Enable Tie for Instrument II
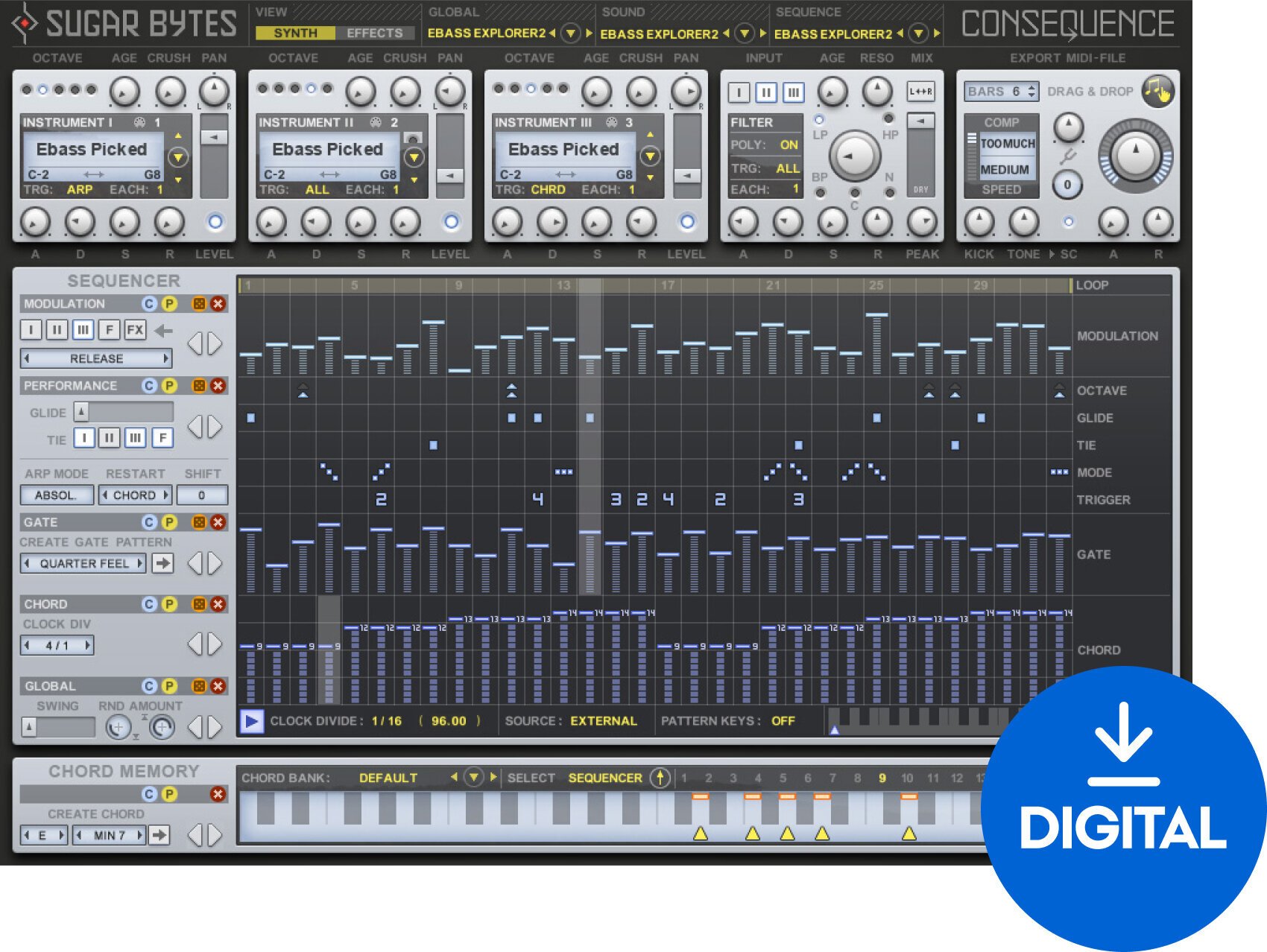 coord(108,439)
